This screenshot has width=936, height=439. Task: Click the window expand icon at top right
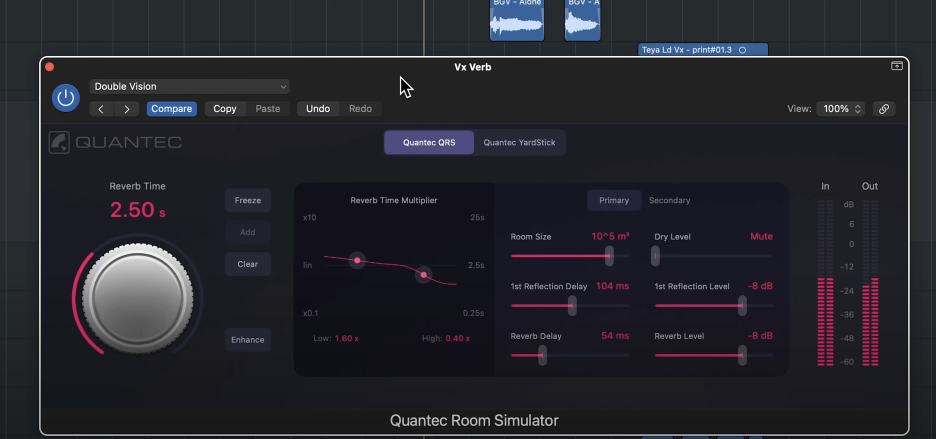click(x=897, y=66)
